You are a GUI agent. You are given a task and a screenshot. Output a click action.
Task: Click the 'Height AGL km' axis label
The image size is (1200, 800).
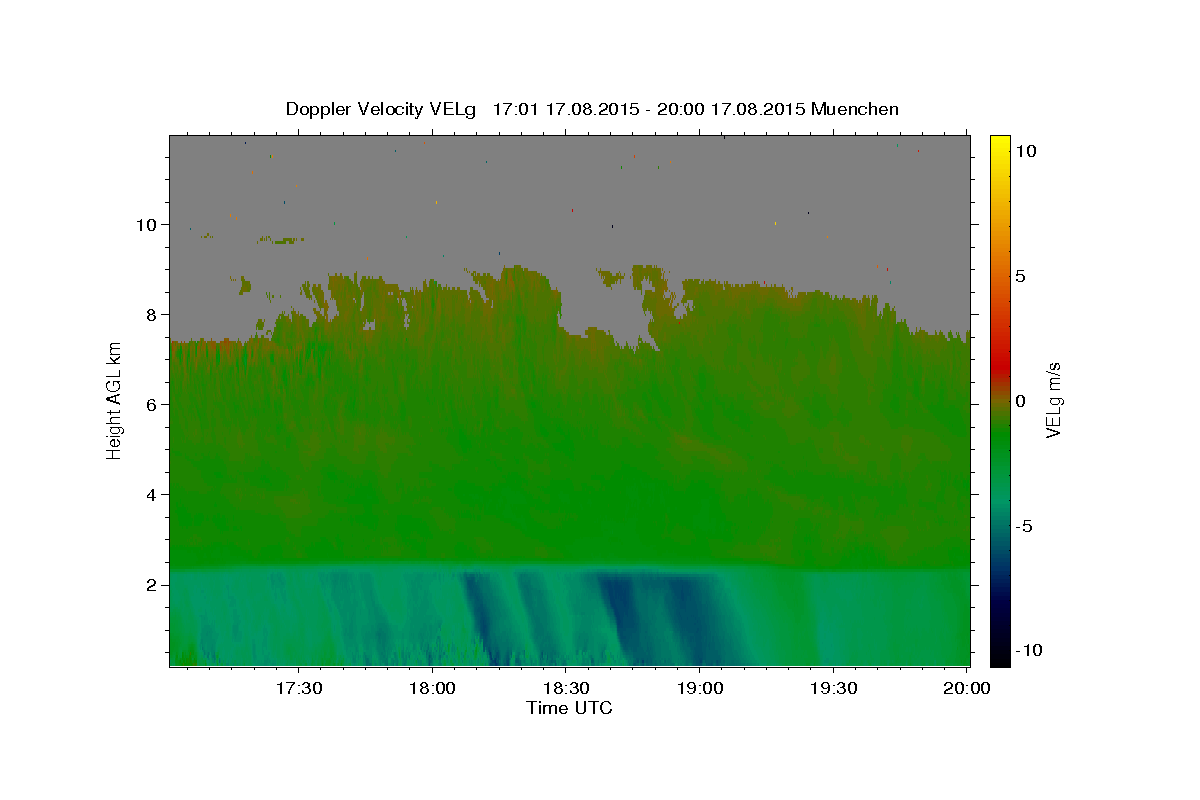(114, 400)
